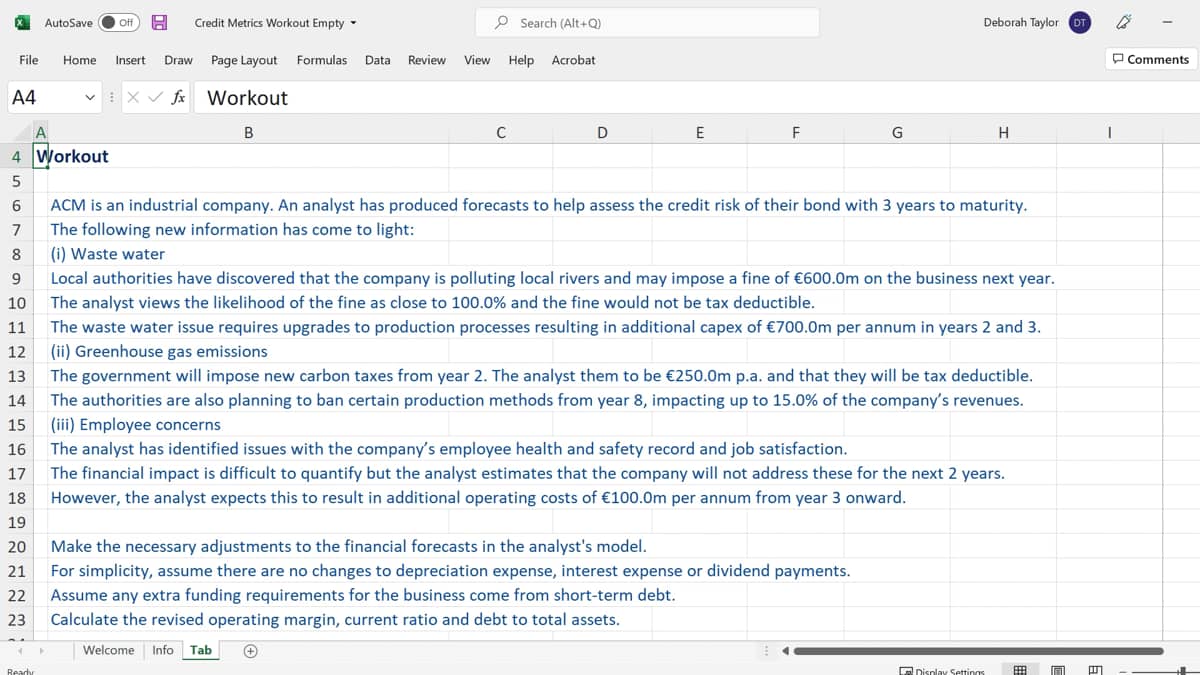Switch to Page Break Preview icon
The image size is (1200, 675).
click(x=1095, y=671)
